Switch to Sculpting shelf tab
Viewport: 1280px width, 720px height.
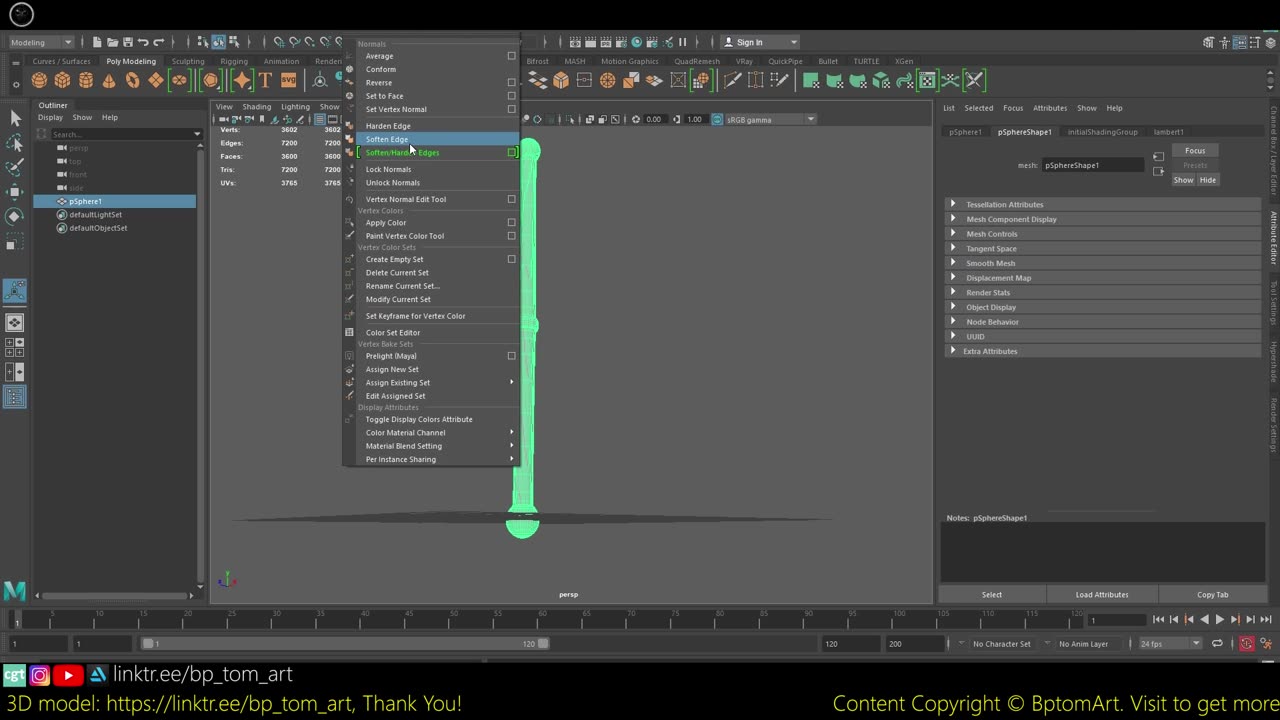(x=187, y=61)
